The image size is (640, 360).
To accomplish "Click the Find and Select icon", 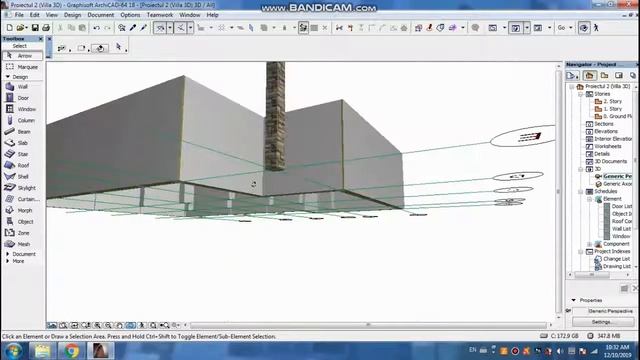I will tap(122, 28).
